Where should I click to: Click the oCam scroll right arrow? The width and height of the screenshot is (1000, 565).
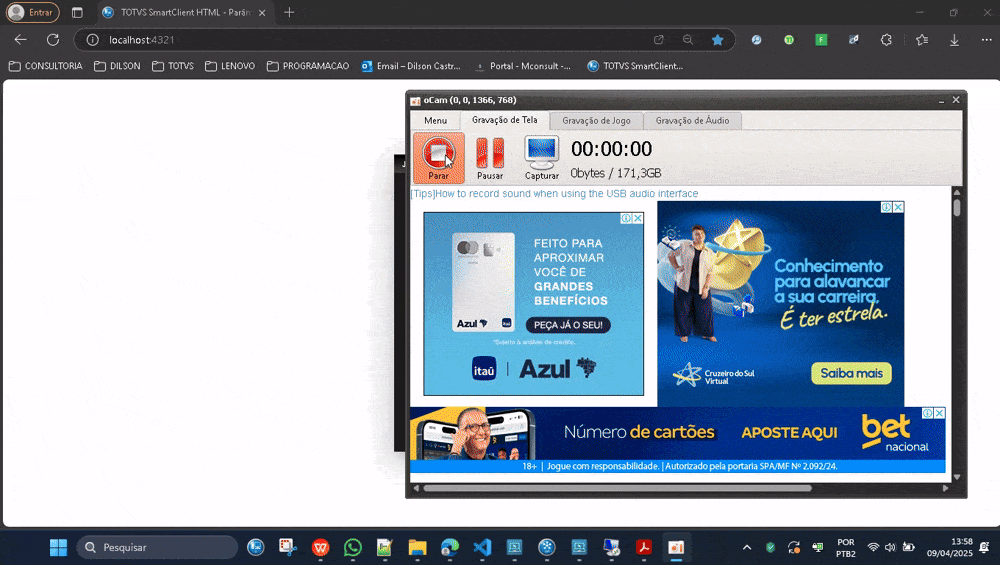pyautogui.click(x=945, y=488)
